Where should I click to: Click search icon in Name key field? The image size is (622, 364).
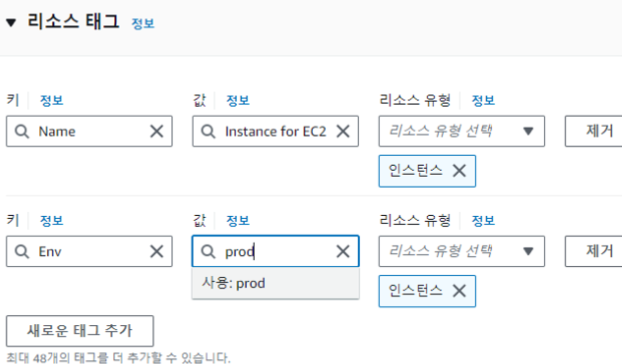coord(22,131)
